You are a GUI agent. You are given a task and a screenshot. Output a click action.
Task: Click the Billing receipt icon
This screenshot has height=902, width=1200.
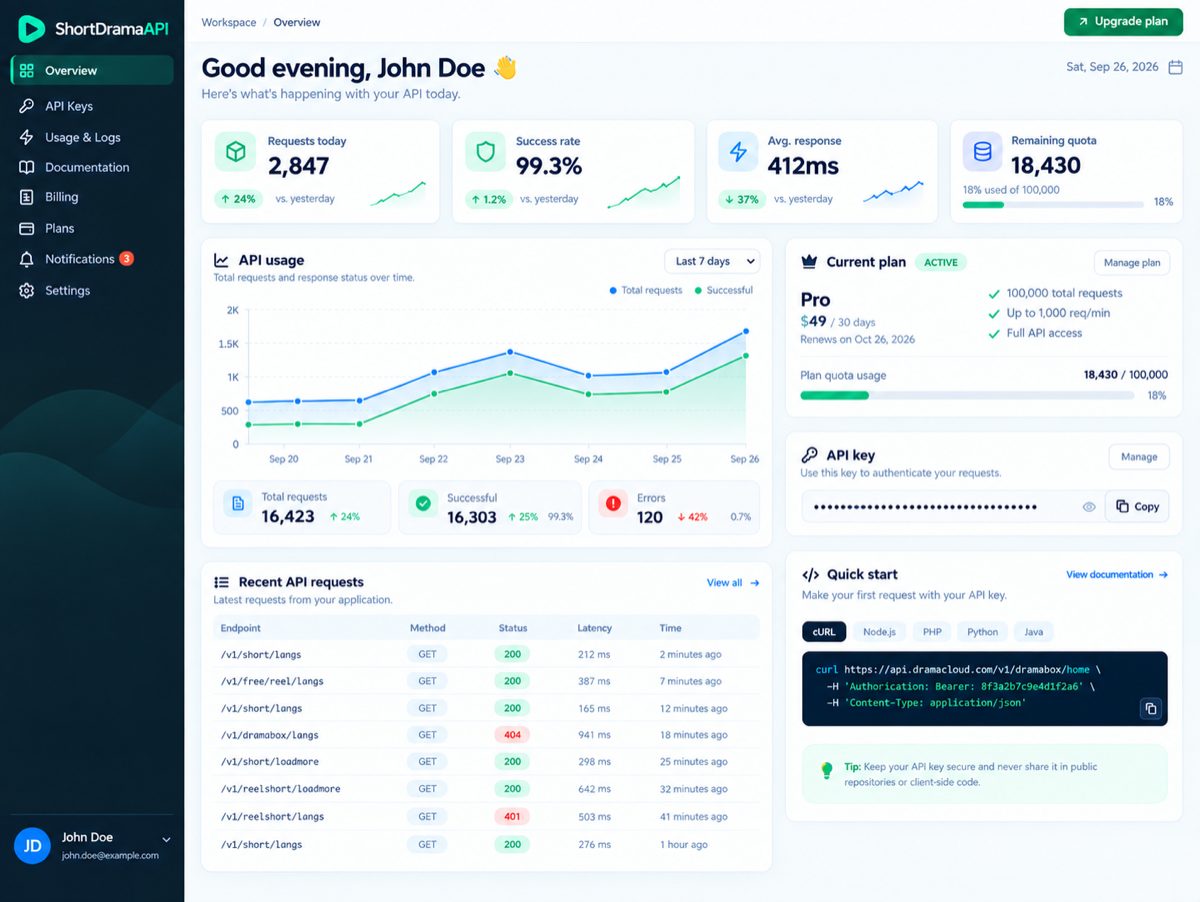pos(27,197)
